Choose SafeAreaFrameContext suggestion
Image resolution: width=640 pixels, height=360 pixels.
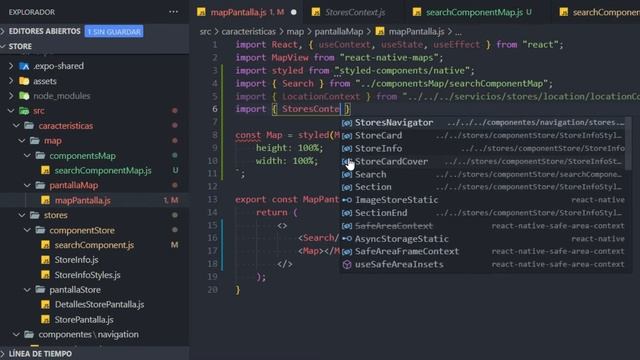click(x=483, y=251)
